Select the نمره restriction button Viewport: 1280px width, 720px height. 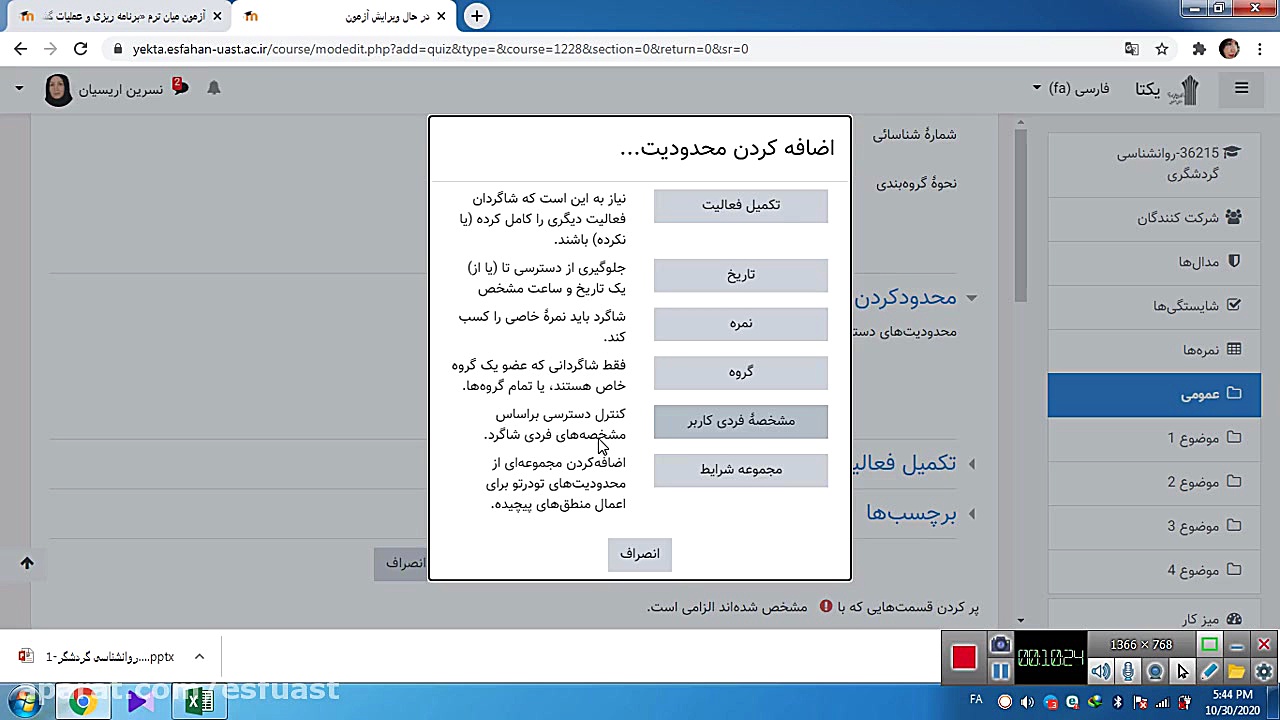(x=741, y=324)
